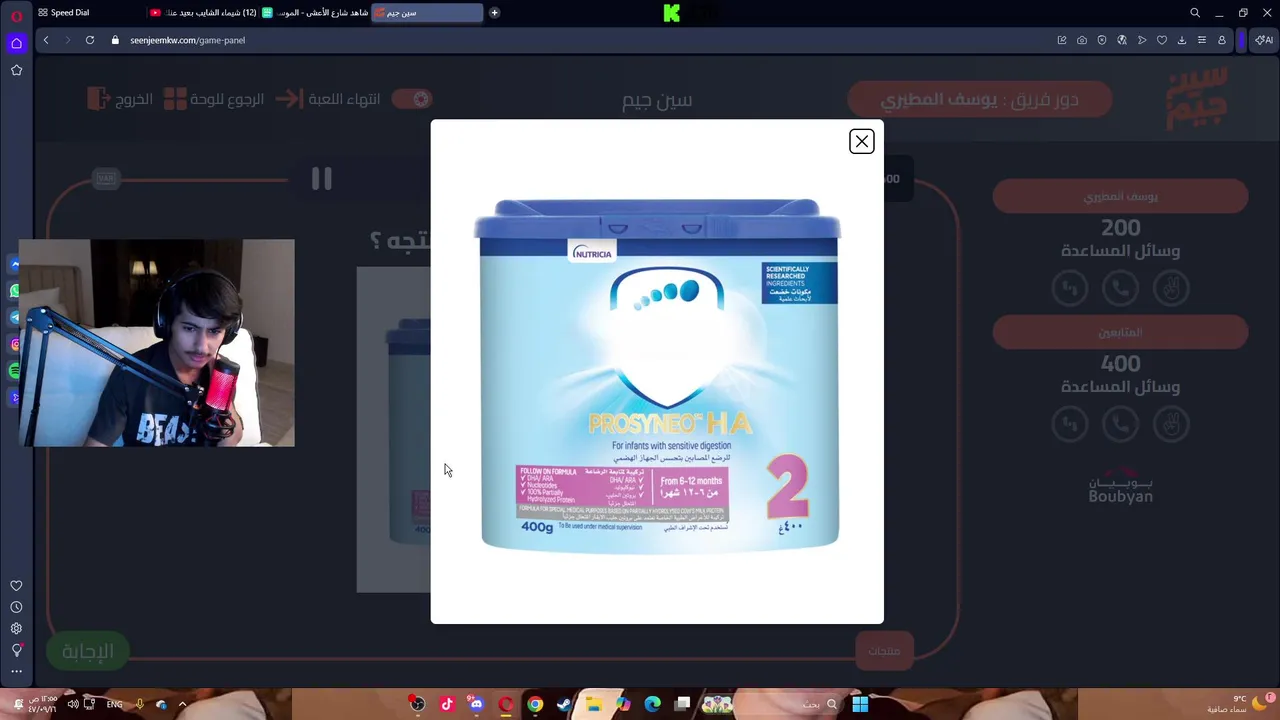Use the hand-sign lifeline for المتابعين team
The width and height of the screenshot is (1280, 720).
(1171, 424)
